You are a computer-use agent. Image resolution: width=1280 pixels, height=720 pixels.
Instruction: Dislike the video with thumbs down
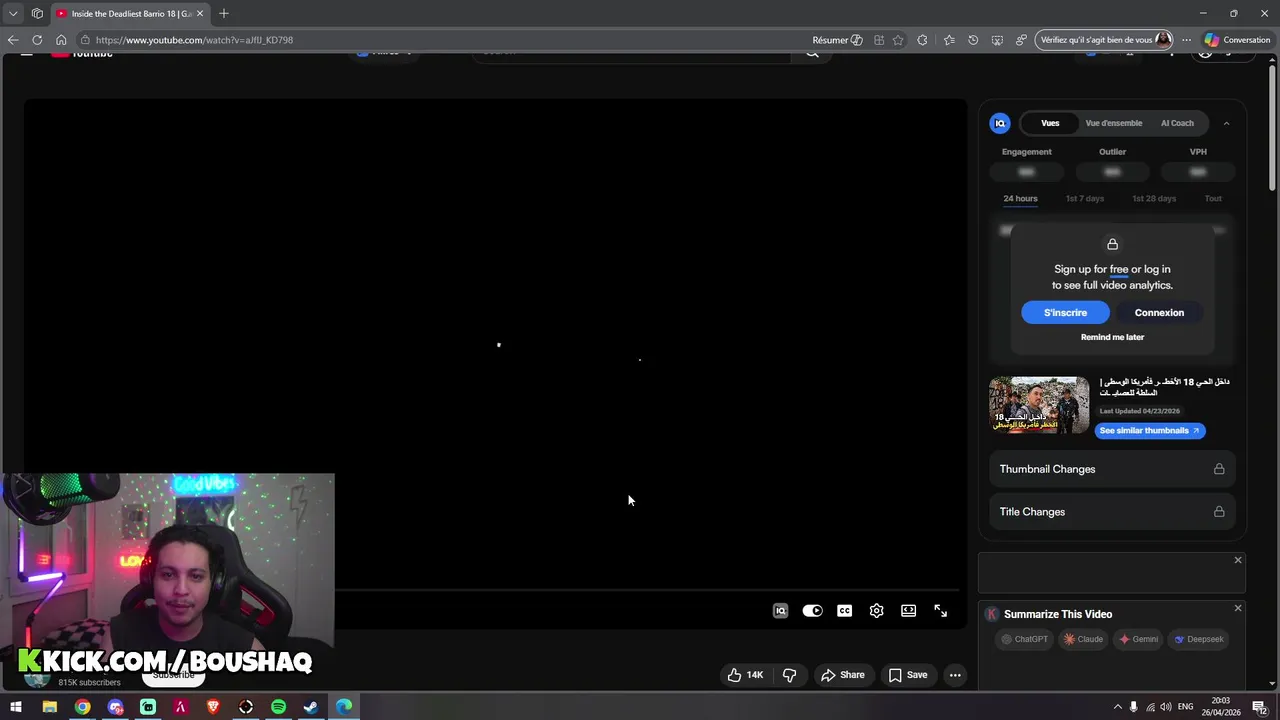[790, 675]
